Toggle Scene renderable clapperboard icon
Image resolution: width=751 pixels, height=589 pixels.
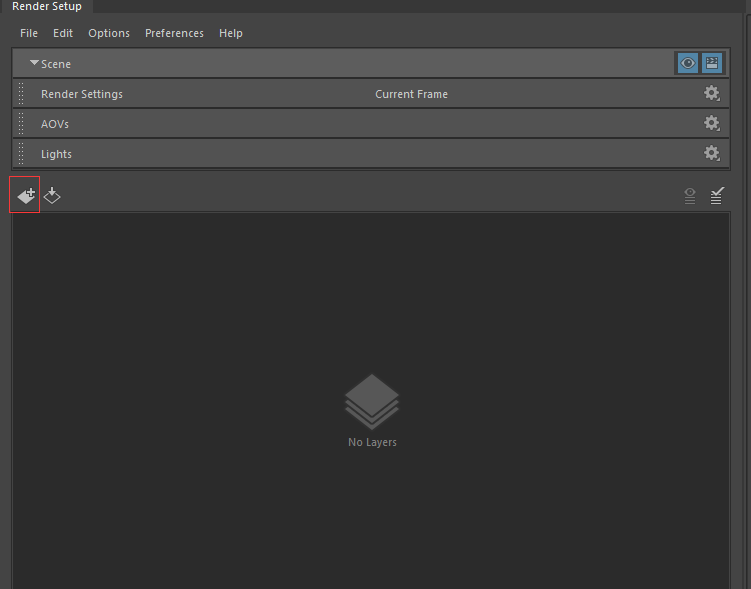712,63
